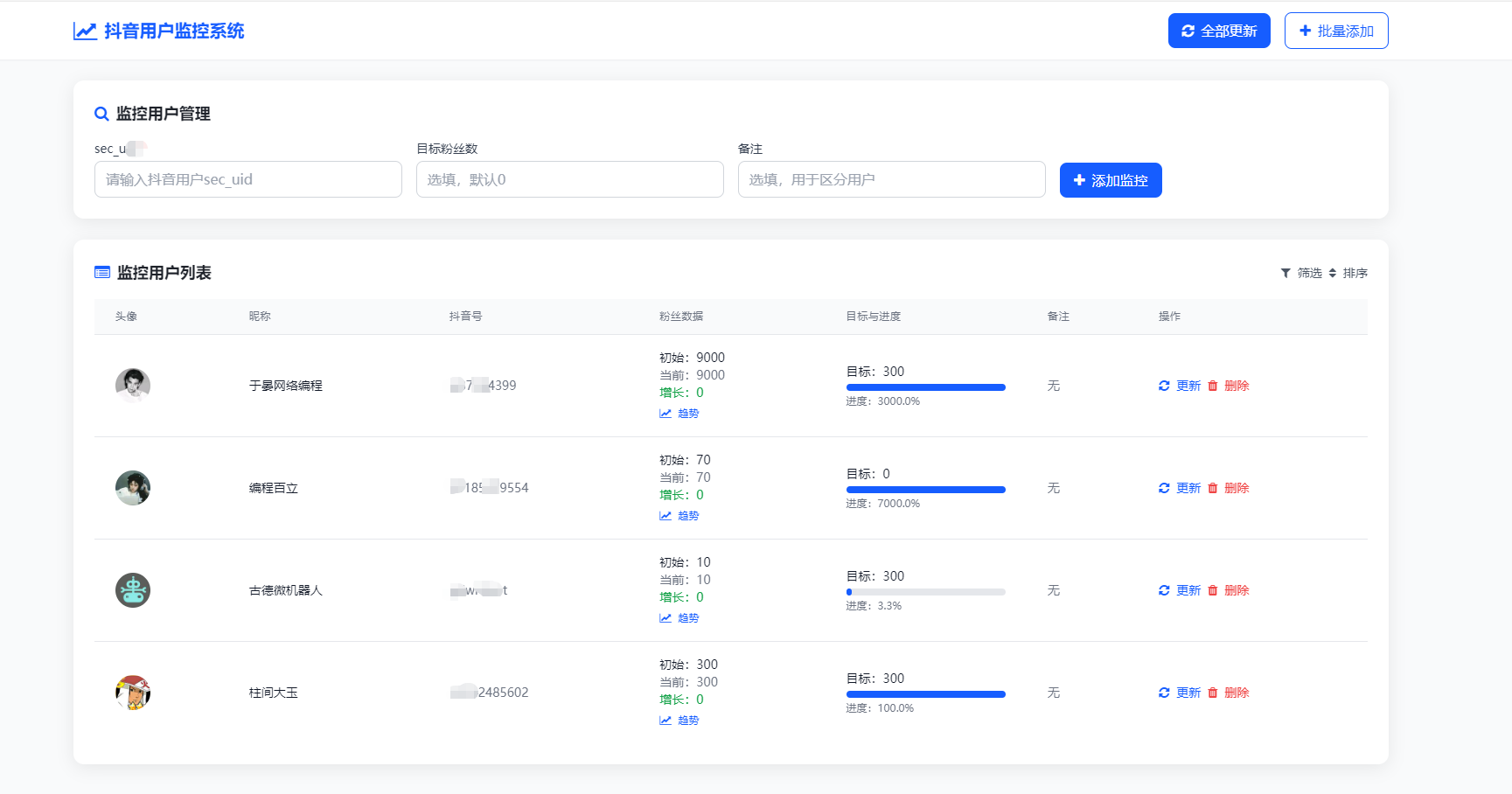Open 趋势 for 于晏网络编程

click(680, 413)
